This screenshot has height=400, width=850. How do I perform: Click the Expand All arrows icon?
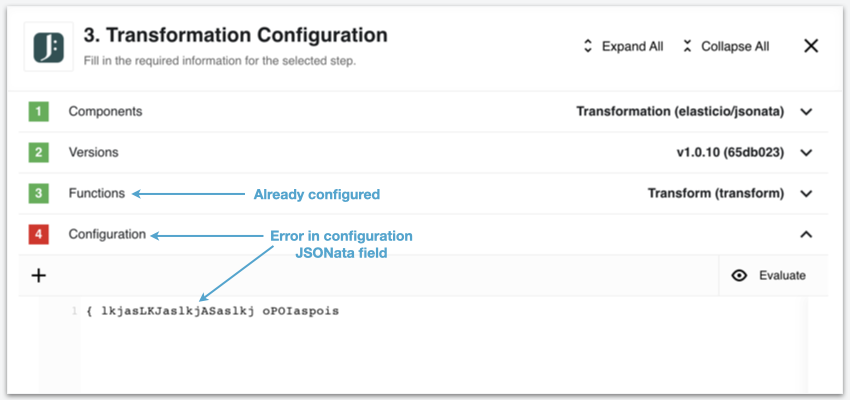[588, 47]
